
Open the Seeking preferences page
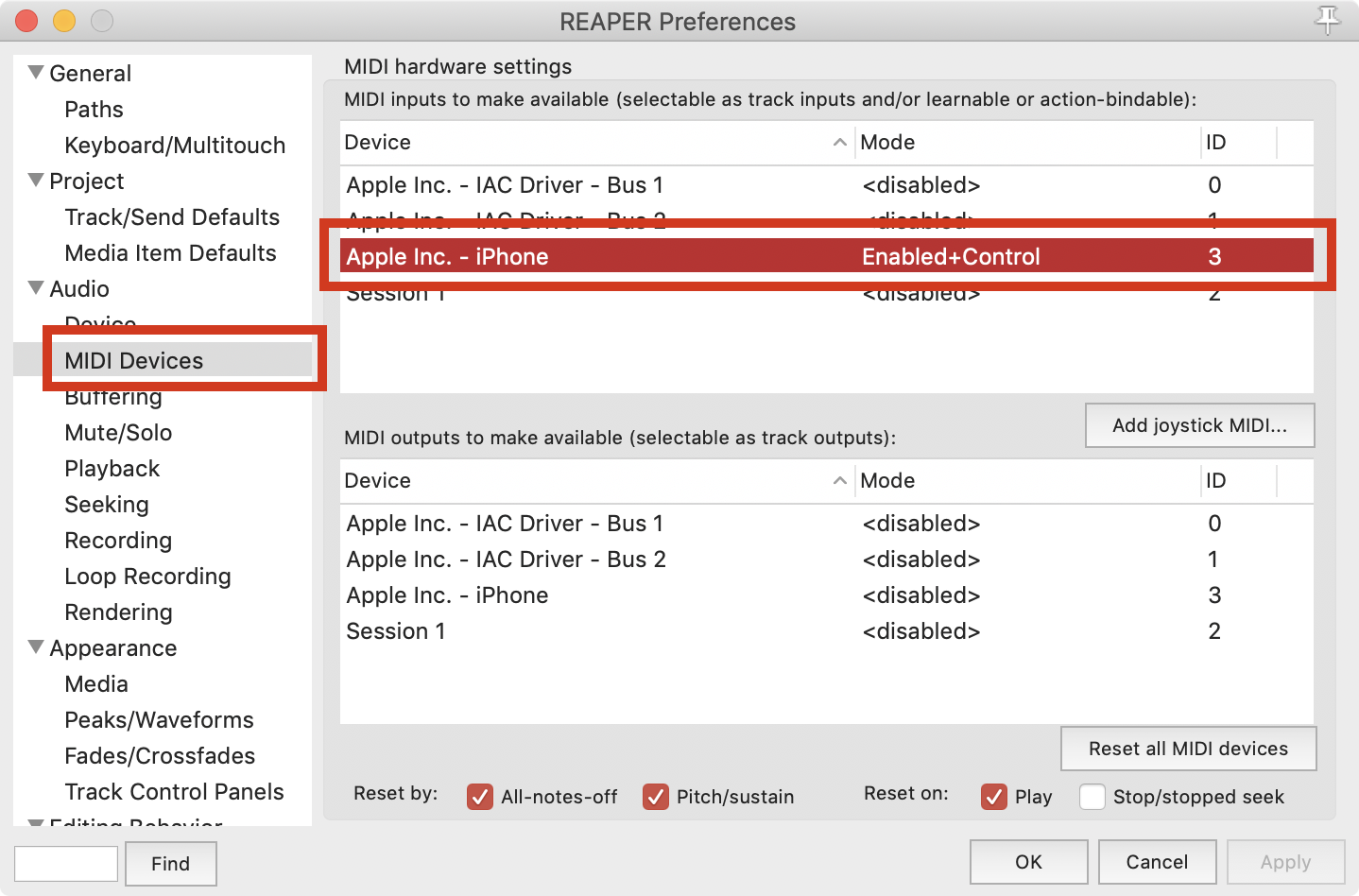point(107,505)
